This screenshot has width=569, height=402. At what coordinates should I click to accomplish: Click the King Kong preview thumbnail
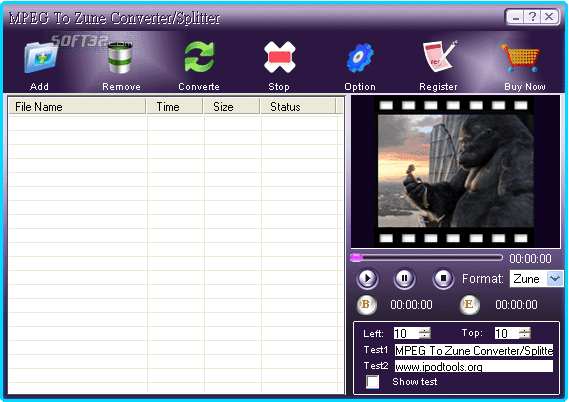(455, 171)
